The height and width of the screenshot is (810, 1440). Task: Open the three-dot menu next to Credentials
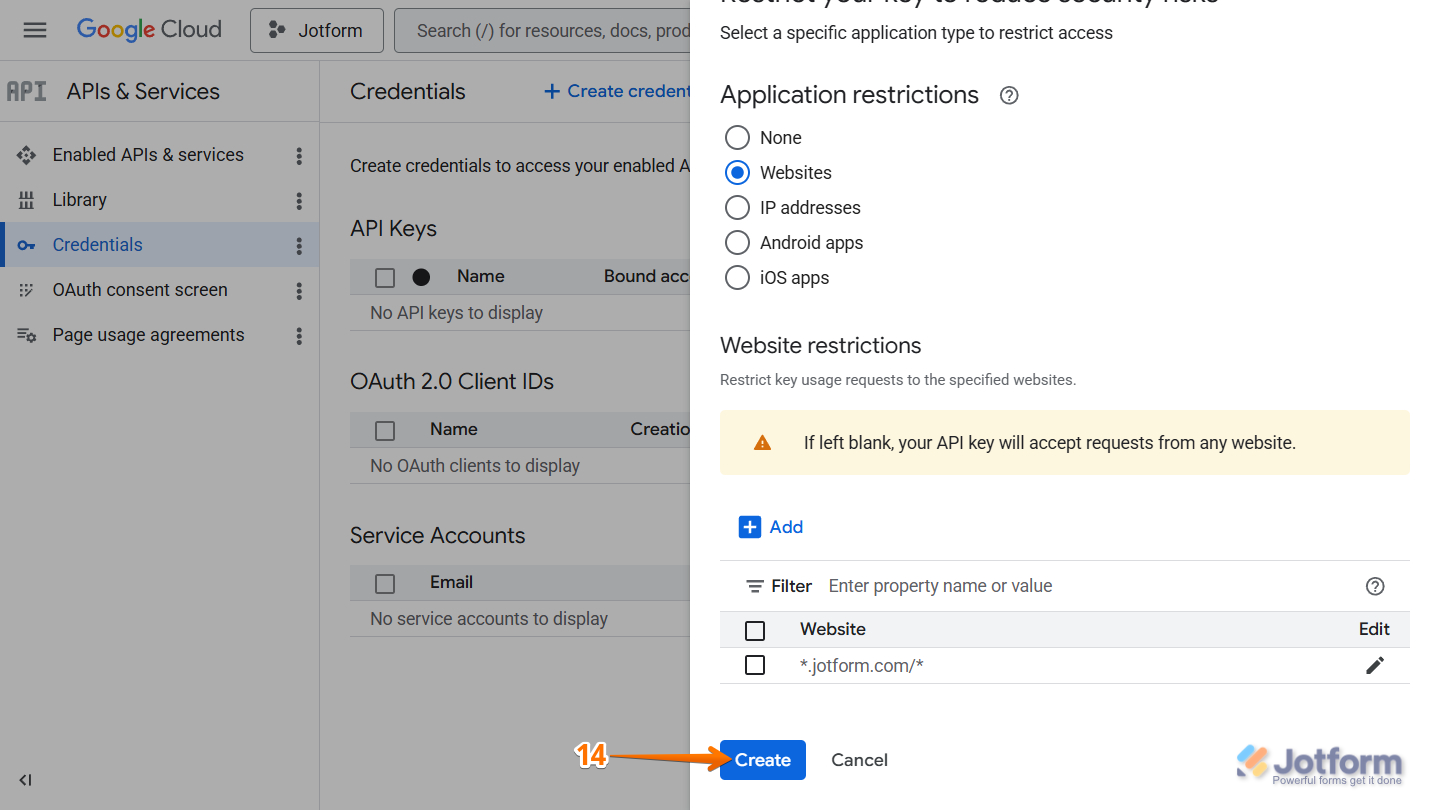point(298,244)
